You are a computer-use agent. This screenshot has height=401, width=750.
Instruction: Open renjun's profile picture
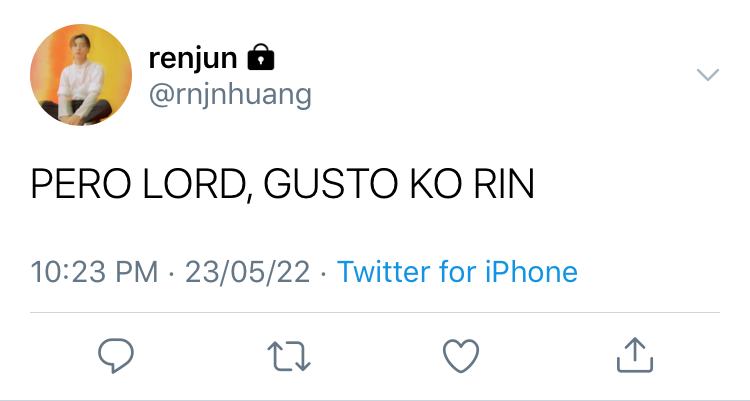(81, 75)
